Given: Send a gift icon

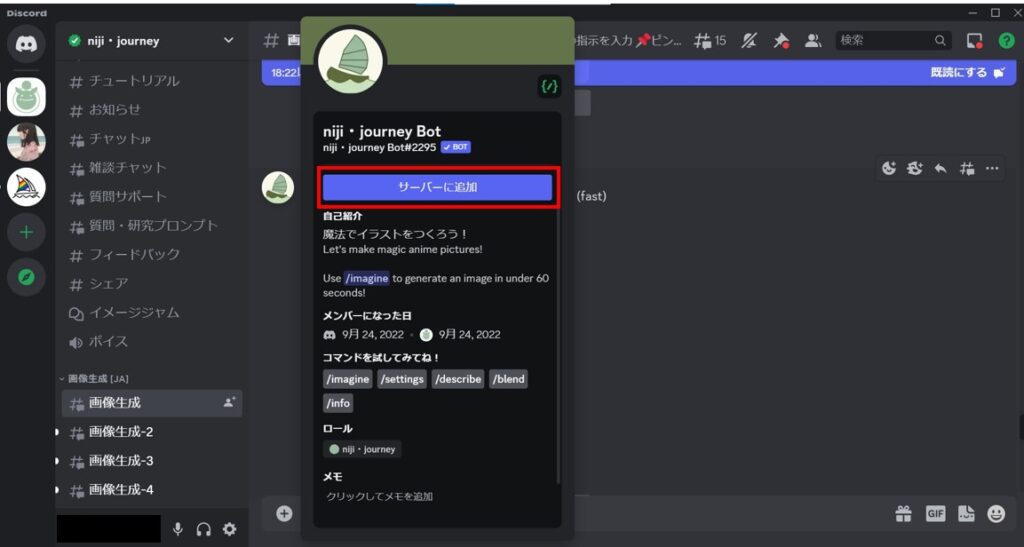Looking at the screenshot, I should pos(903,514).
